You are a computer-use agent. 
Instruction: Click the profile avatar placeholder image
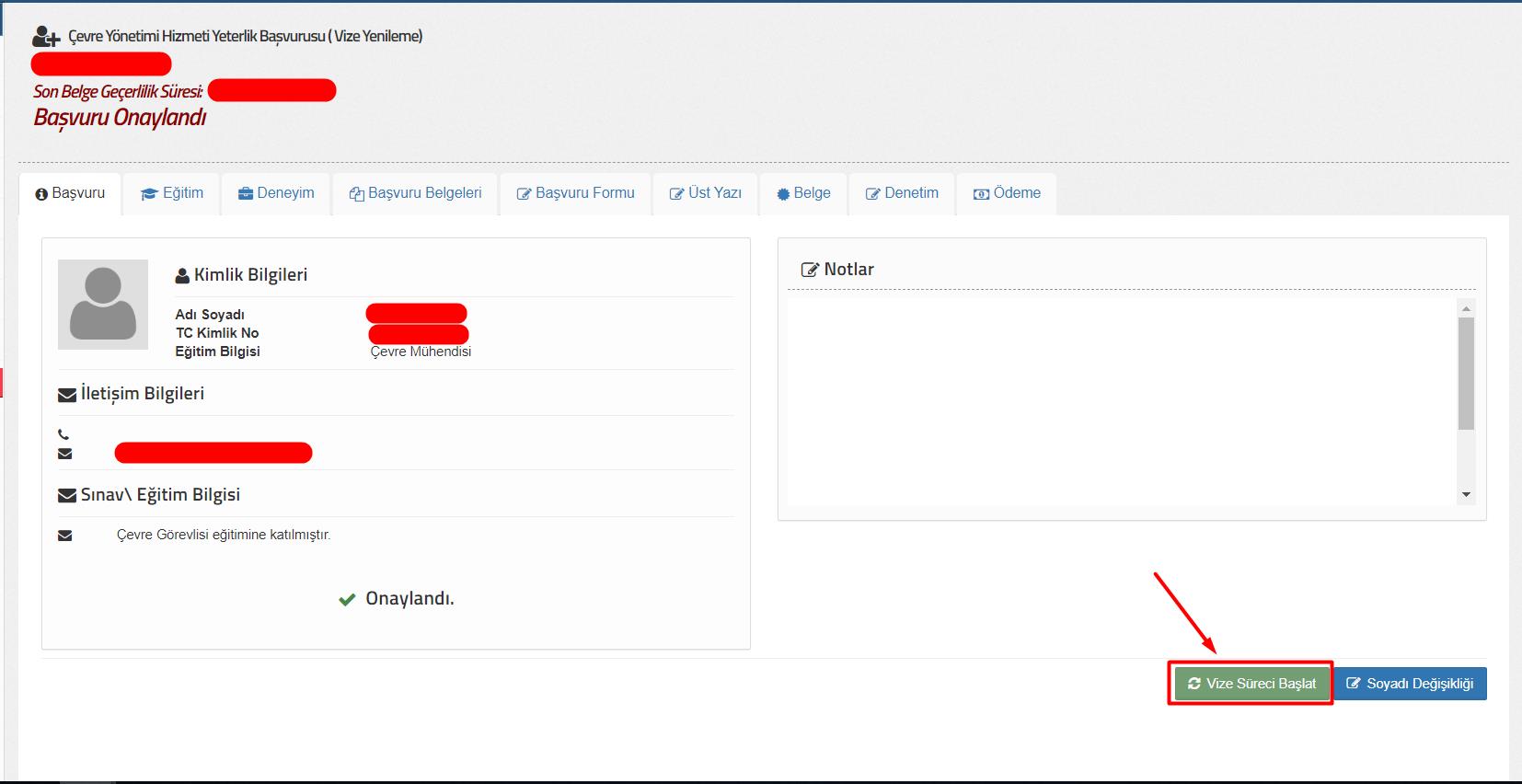click(x=103, y=305)
